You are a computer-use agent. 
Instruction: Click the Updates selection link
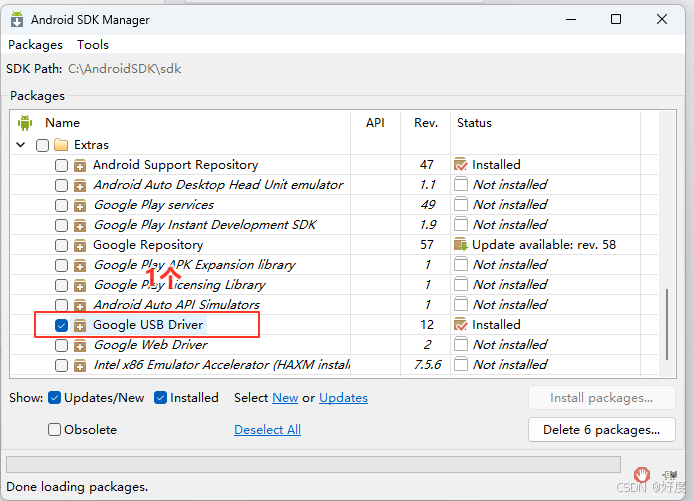pyautogui.click(x=343, y=398)
